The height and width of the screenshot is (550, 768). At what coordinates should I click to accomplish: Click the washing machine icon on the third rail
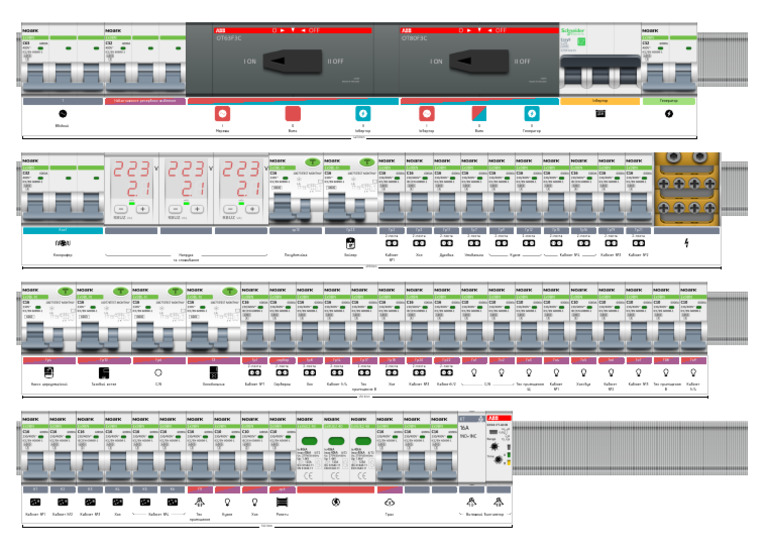[x=48, y=373]
